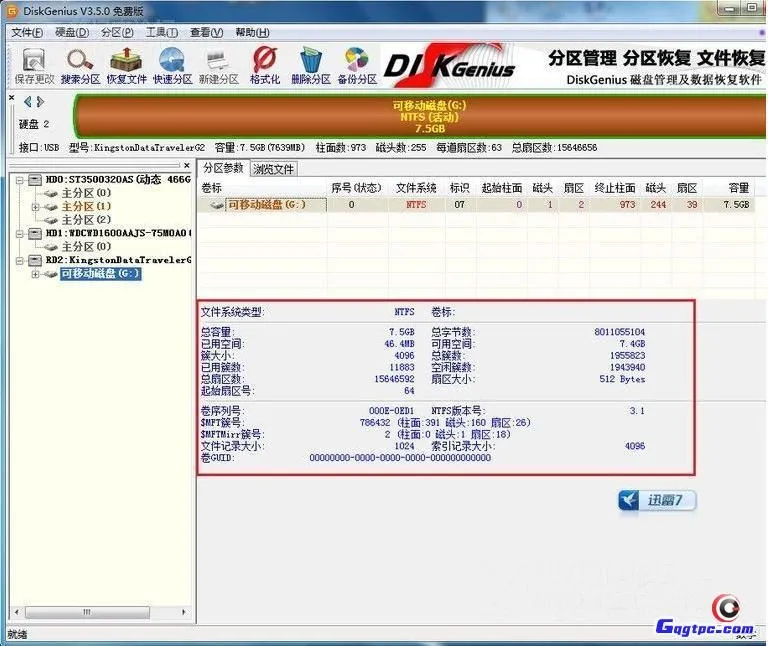Collapse the HD0:ST3500320AS disk tree node
The height and width of the screenshot is (646, 768).
22,180
